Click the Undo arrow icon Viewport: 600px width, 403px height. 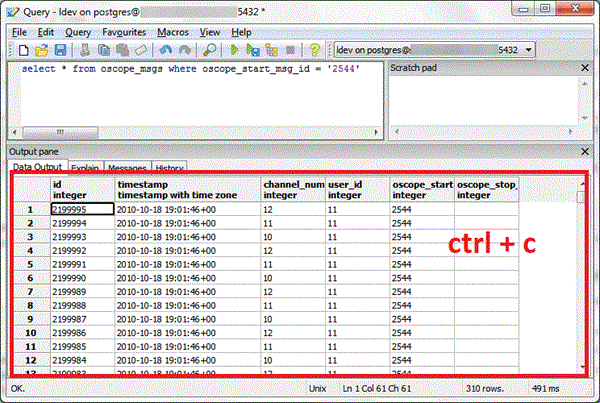pos(165,49)
